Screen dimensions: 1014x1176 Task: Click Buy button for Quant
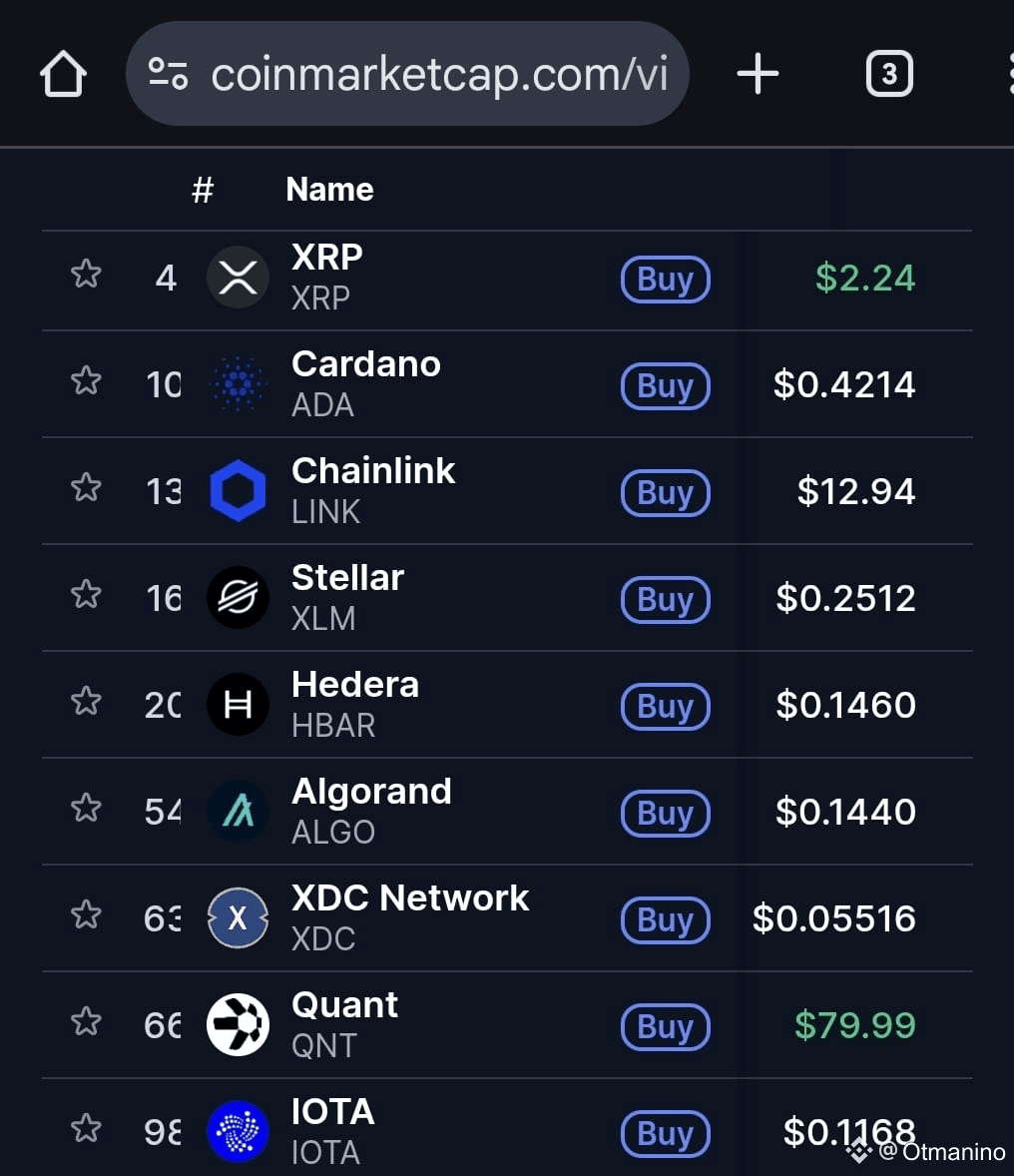tap(666, 1026)
